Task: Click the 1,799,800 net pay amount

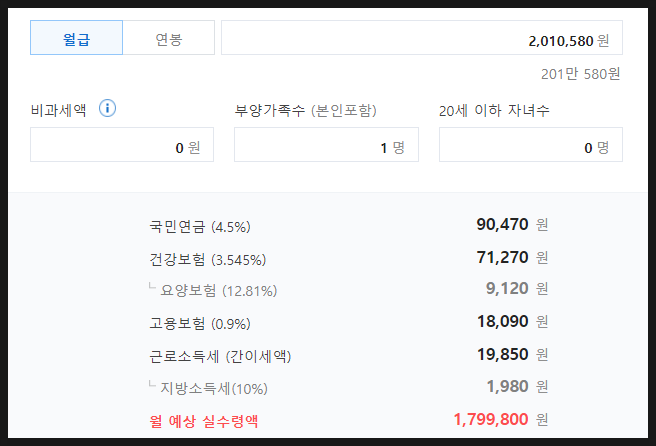Action: click(490, 419)
